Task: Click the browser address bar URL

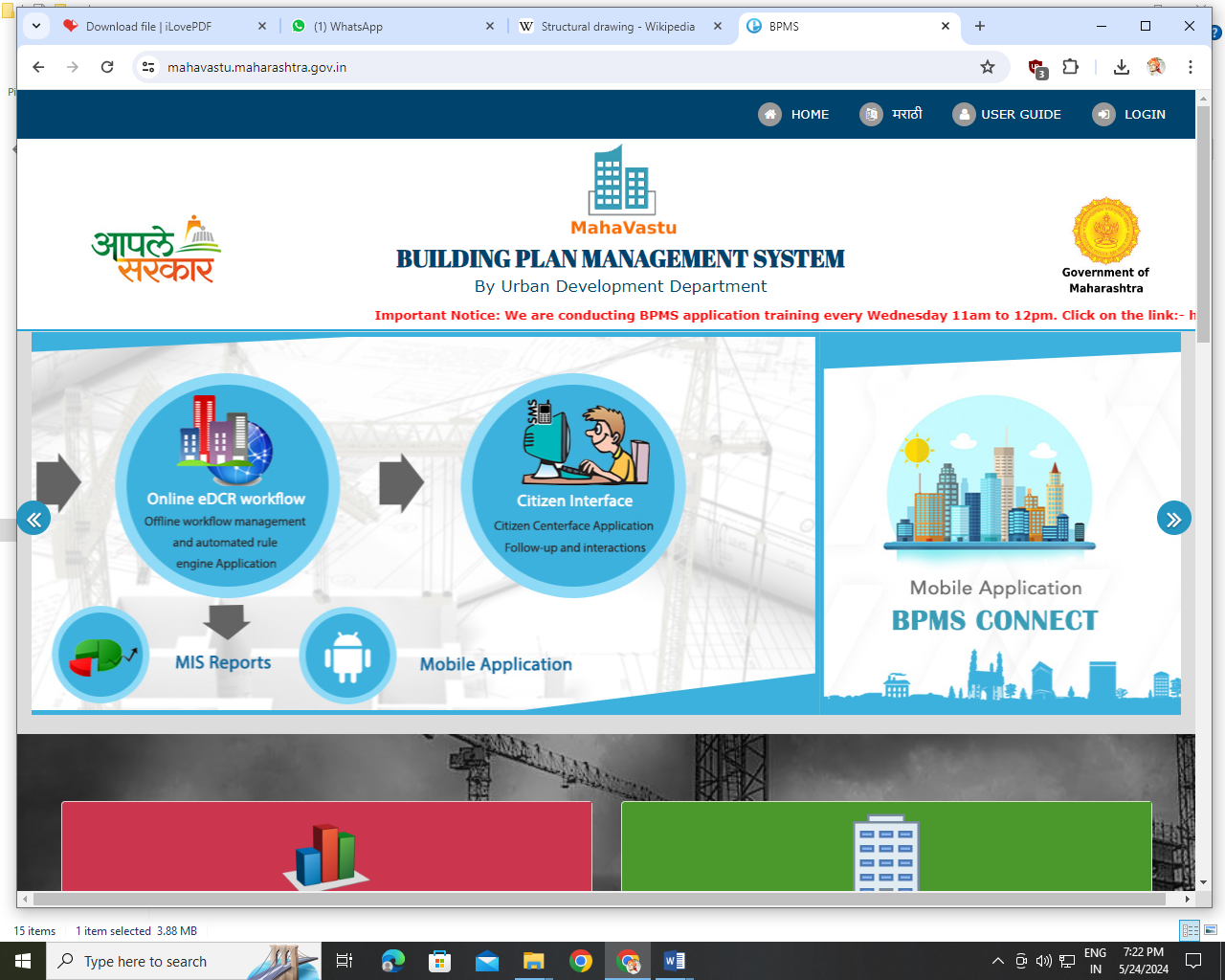Action: [256, 67]
